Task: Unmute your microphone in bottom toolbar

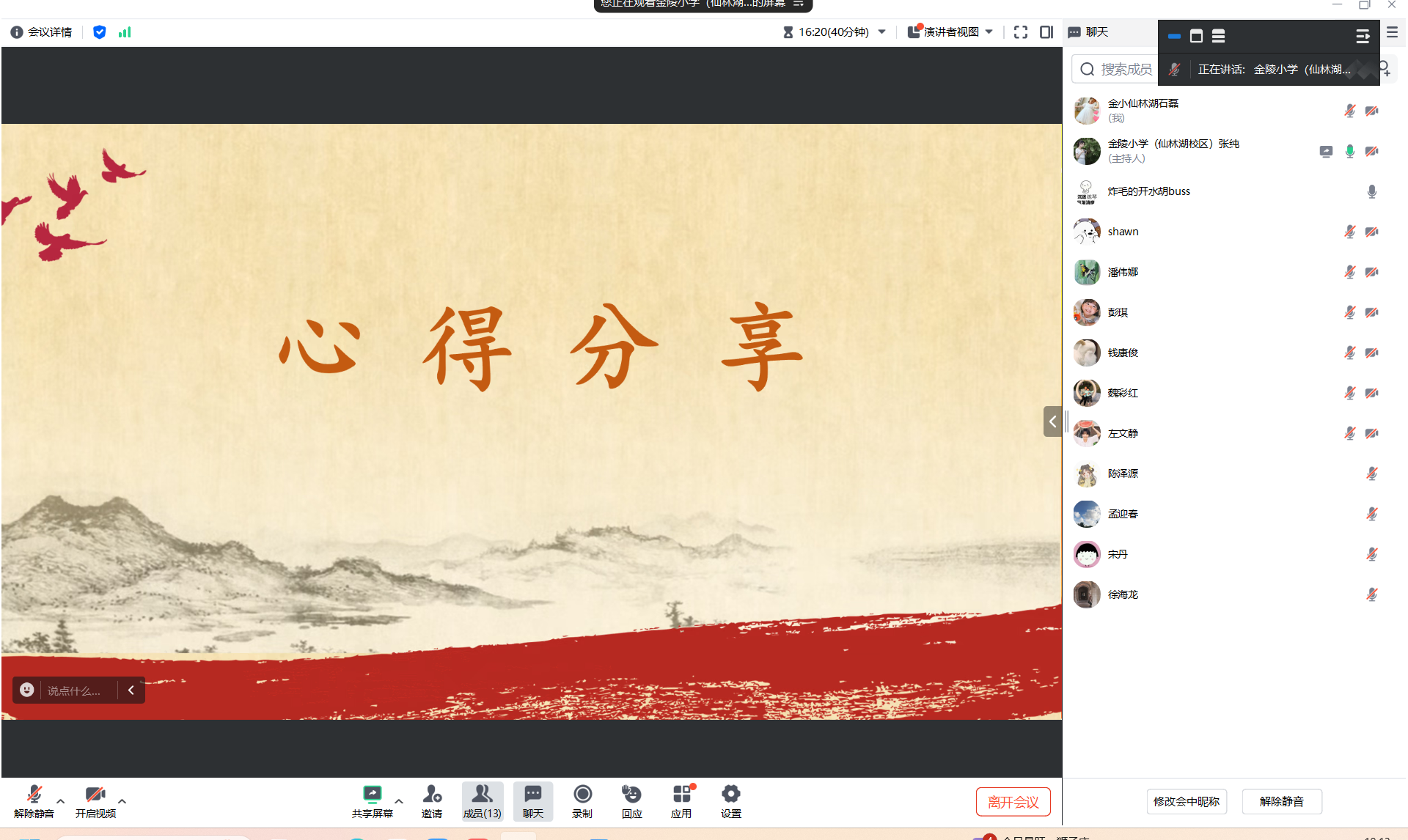Action: click(x=34, y=795)
